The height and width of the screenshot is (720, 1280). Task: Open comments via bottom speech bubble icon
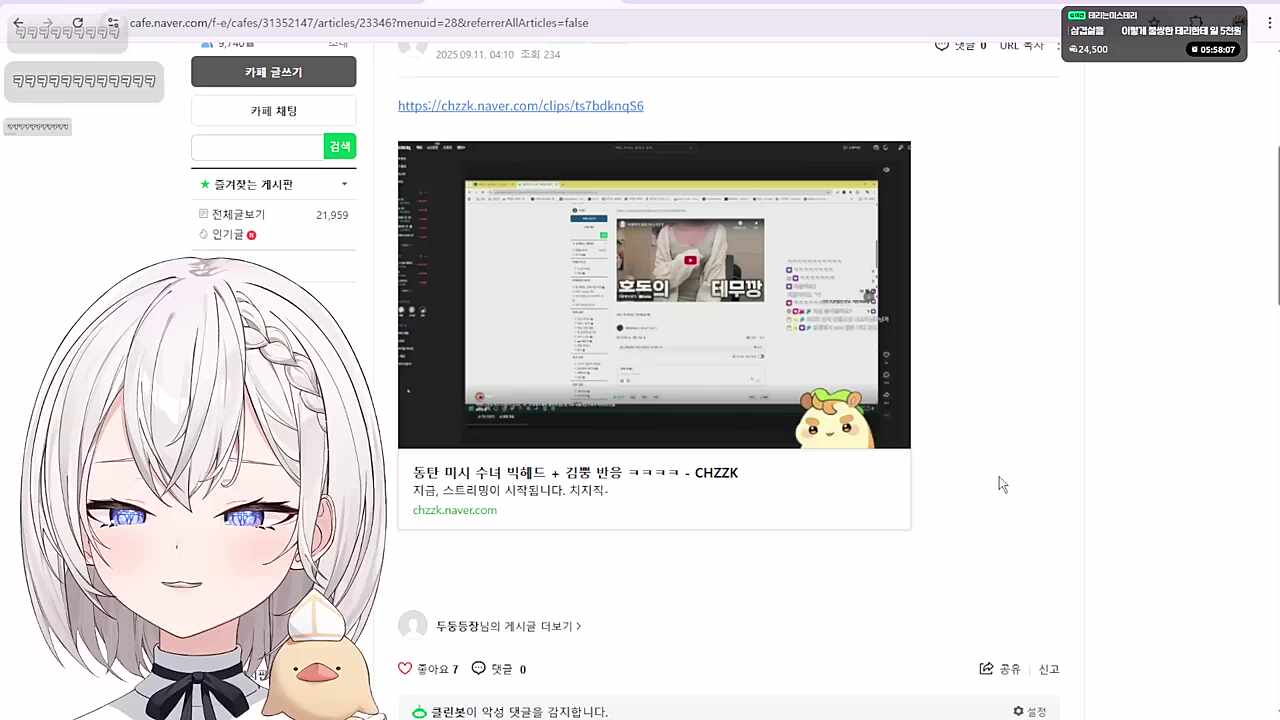478,668
